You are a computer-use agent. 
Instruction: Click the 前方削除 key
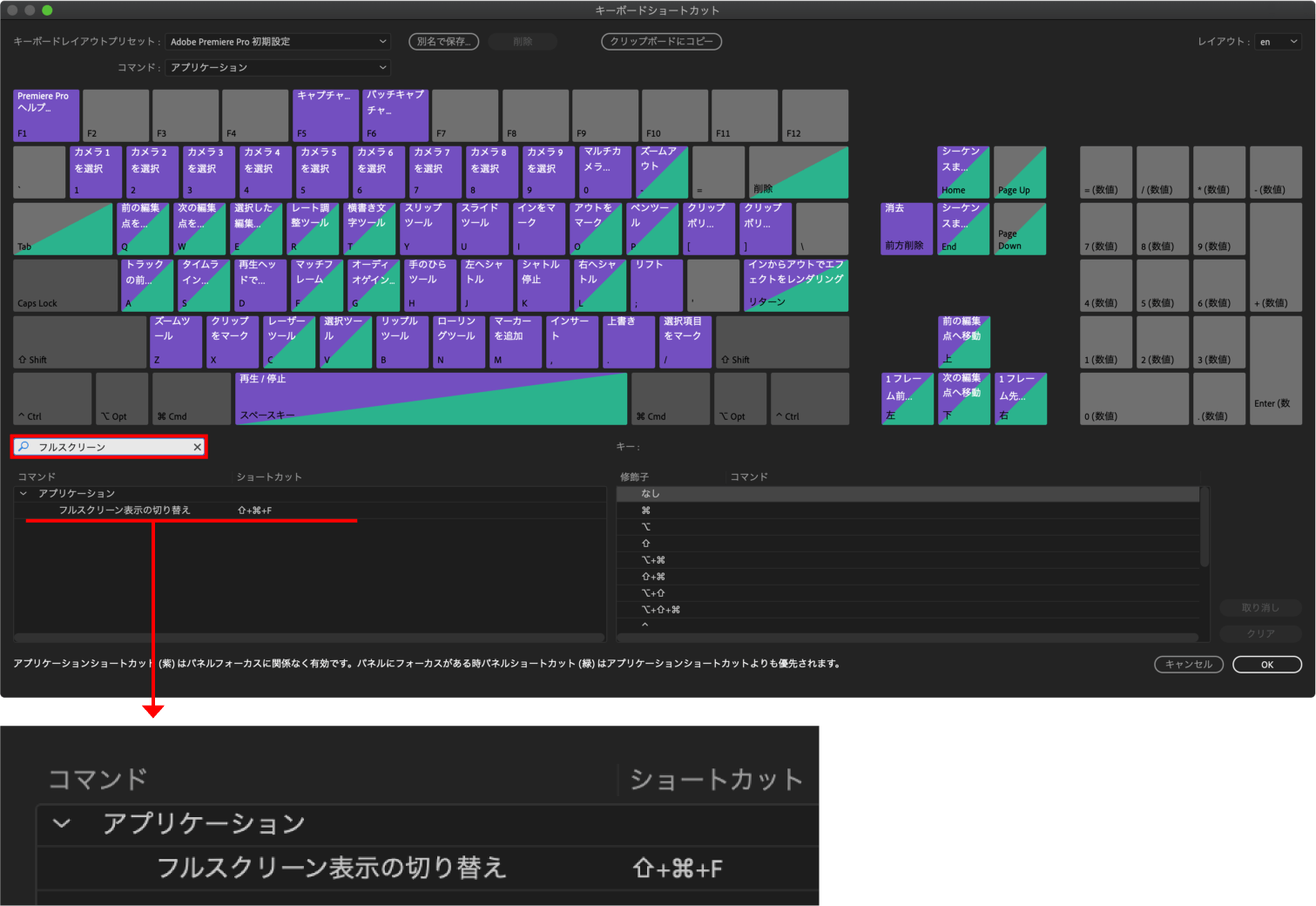point(907,228)
